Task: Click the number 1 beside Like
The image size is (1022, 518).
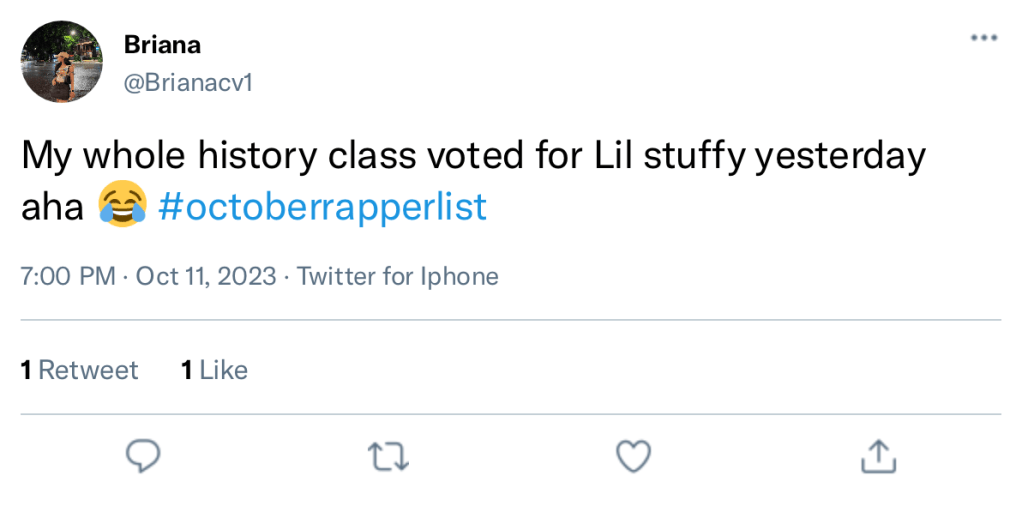Action: point(186,370)
